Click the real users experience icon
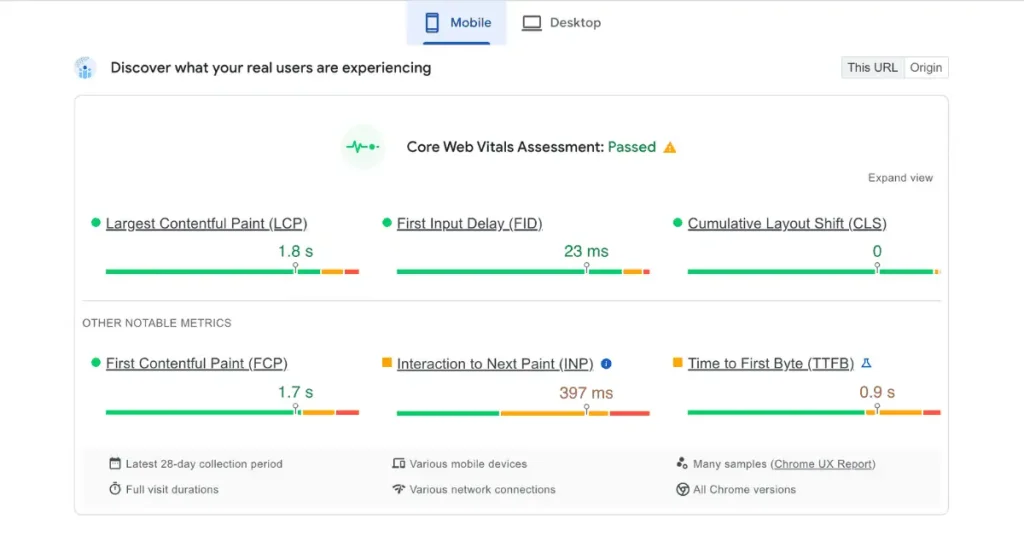 point(85,68)
